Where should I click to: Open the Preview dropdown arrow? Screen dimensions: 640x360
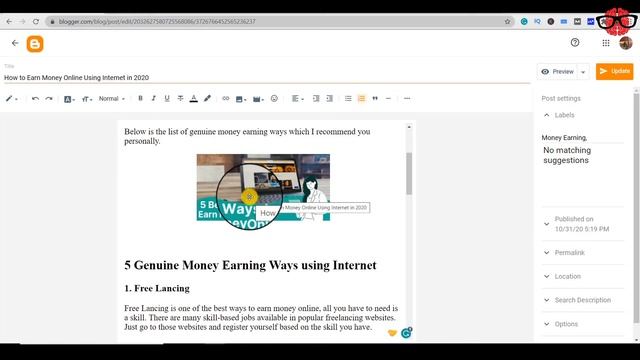coord(583,72)
